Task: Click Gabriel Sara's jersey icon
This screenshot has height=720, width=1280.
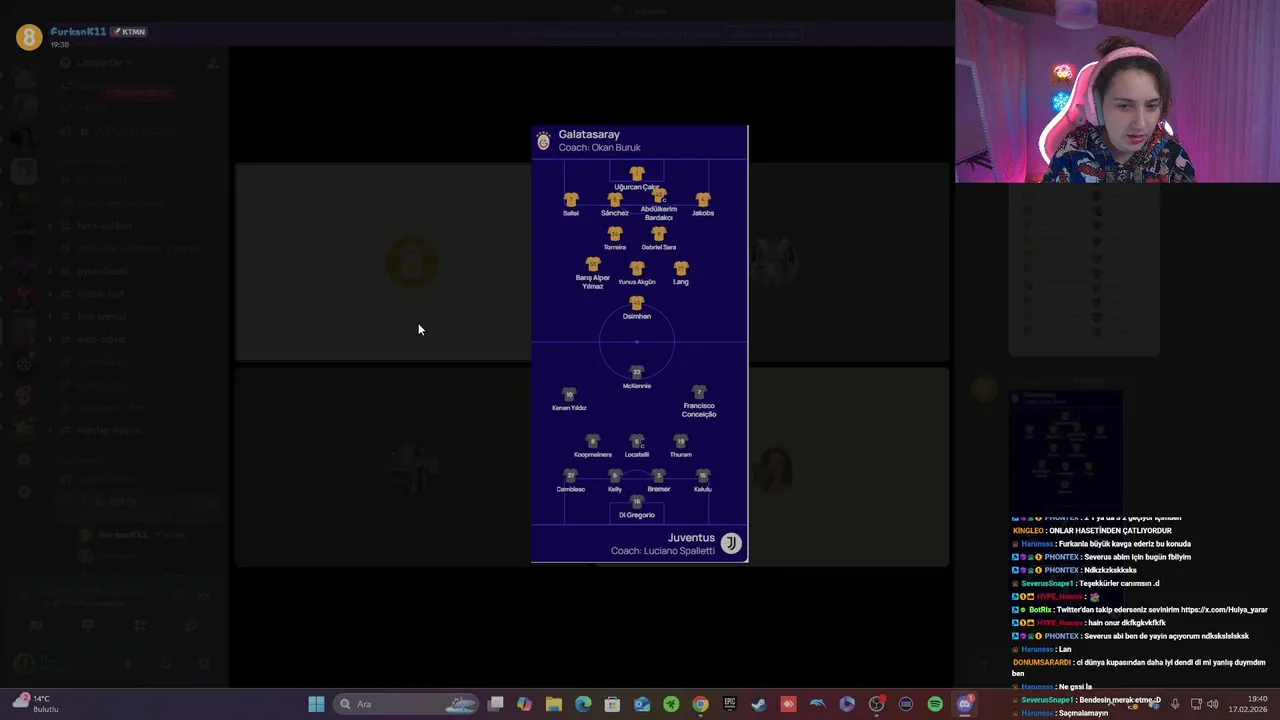Action: tap(659, 234)
